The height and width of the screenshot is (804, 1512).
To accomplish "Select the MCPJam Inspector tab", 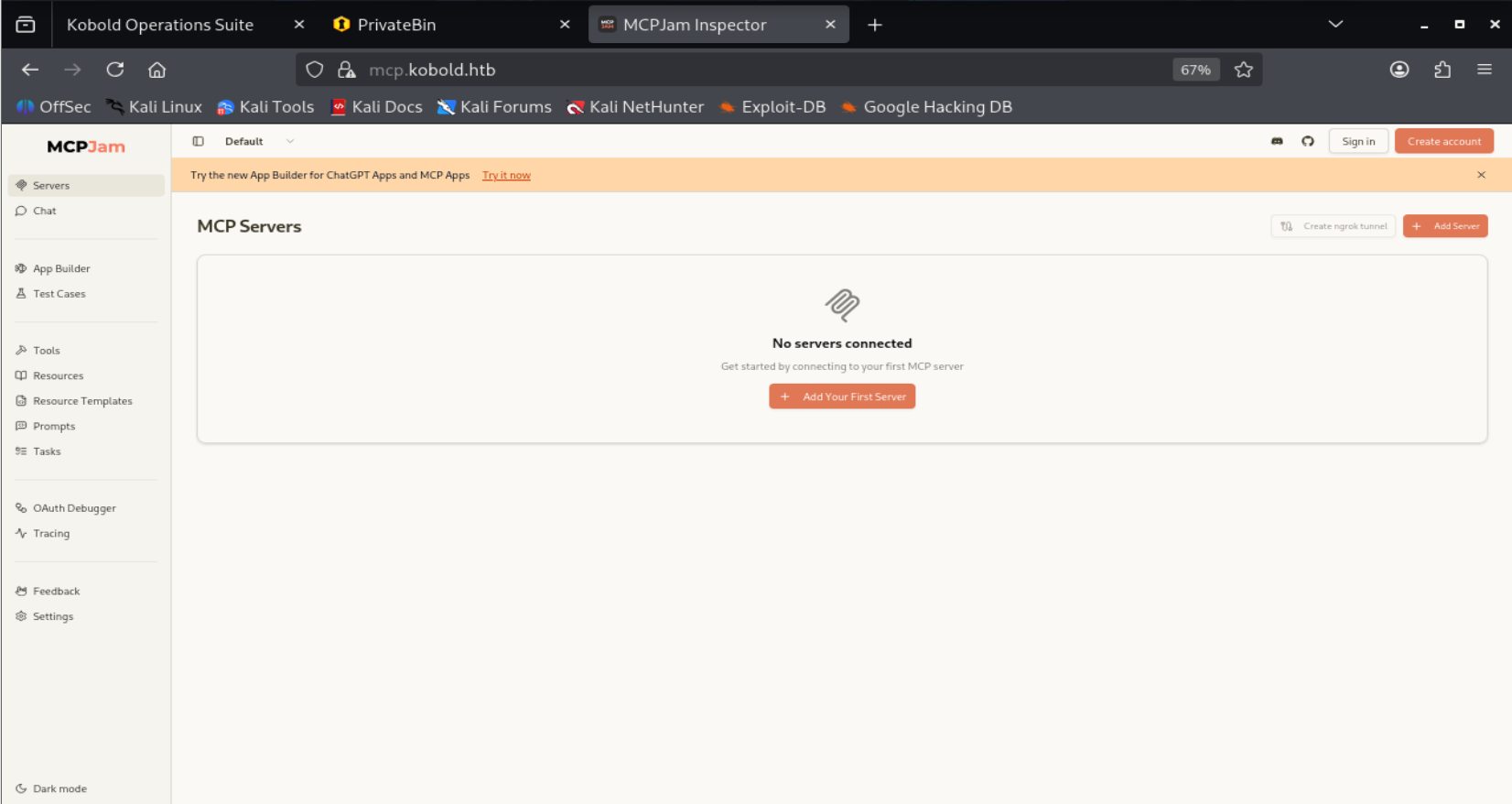I will [x=719, y=25].
